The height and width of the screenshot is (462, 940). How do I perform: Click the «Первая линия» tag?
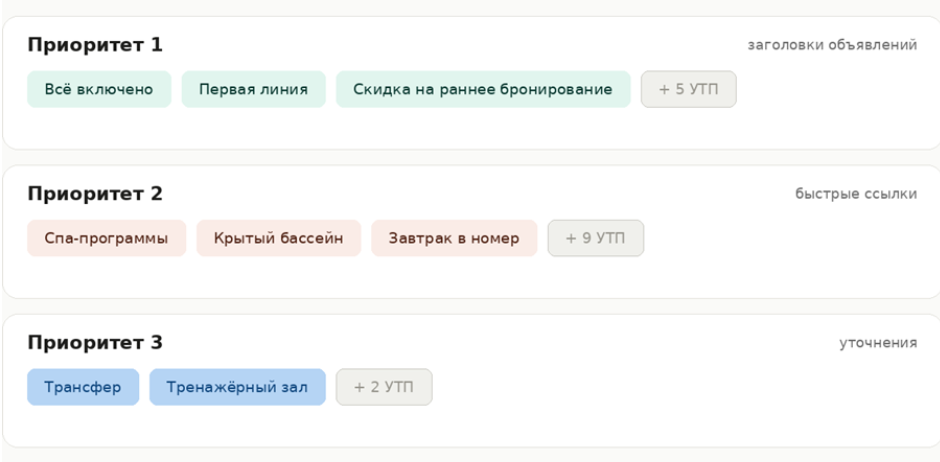[254, 89]
